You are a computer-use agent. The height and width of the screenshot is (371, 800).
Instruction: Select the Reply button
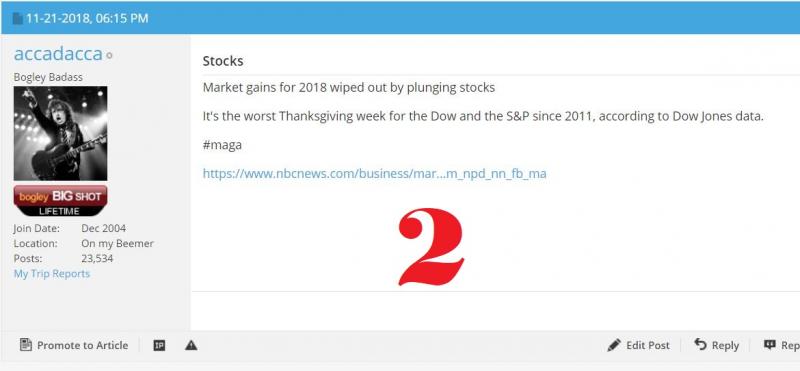coord(716,345)
